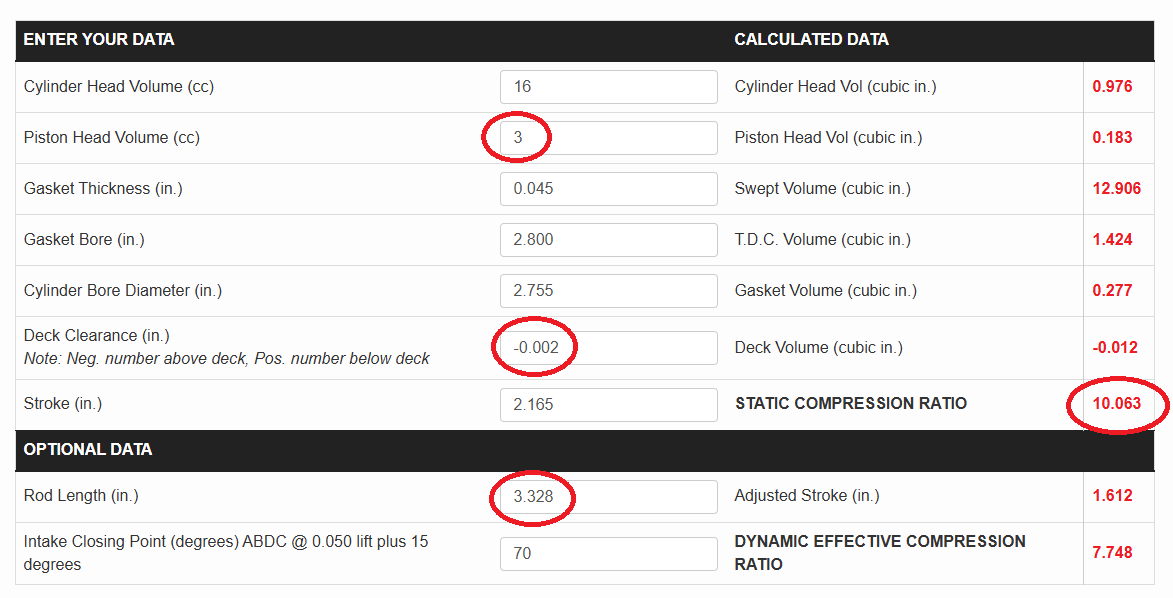The image size is (1173, 598).
Task: Click the Adjusted Stroke value 1.612
Action: [1112, 497]
